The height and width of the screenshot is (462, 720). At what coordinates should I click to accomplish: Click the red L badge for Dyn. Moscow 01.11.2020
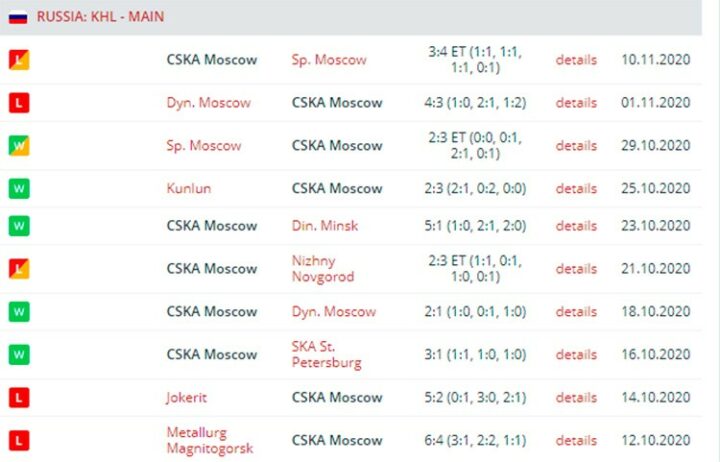click(19, 102)
